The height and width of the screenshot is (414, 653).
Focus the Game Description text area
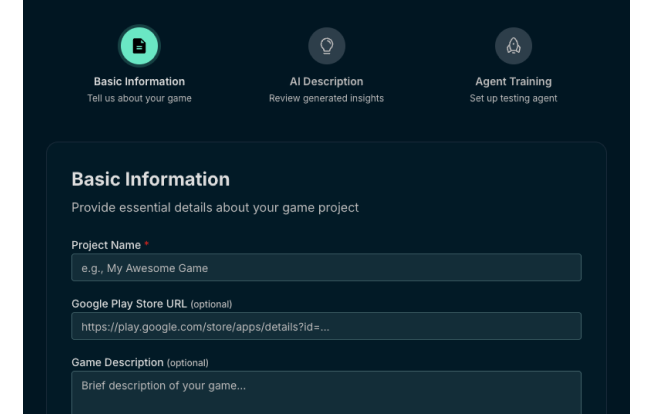tap(326, 392)
